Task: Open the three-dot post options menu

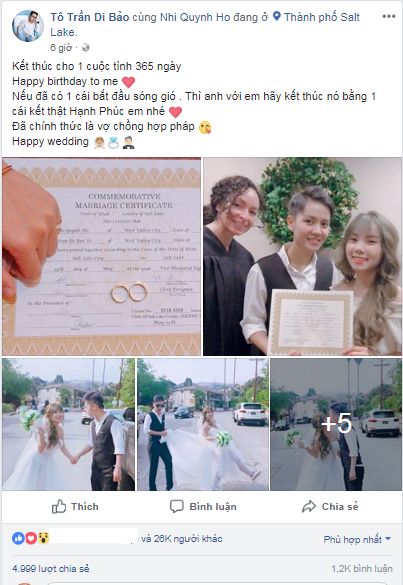Action: pos(388,17)
